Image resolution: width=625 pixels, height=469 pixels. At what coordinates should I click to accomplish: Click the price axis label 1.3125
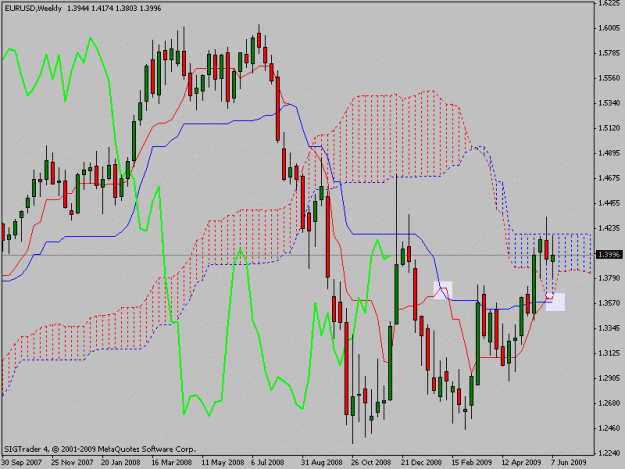609,353
